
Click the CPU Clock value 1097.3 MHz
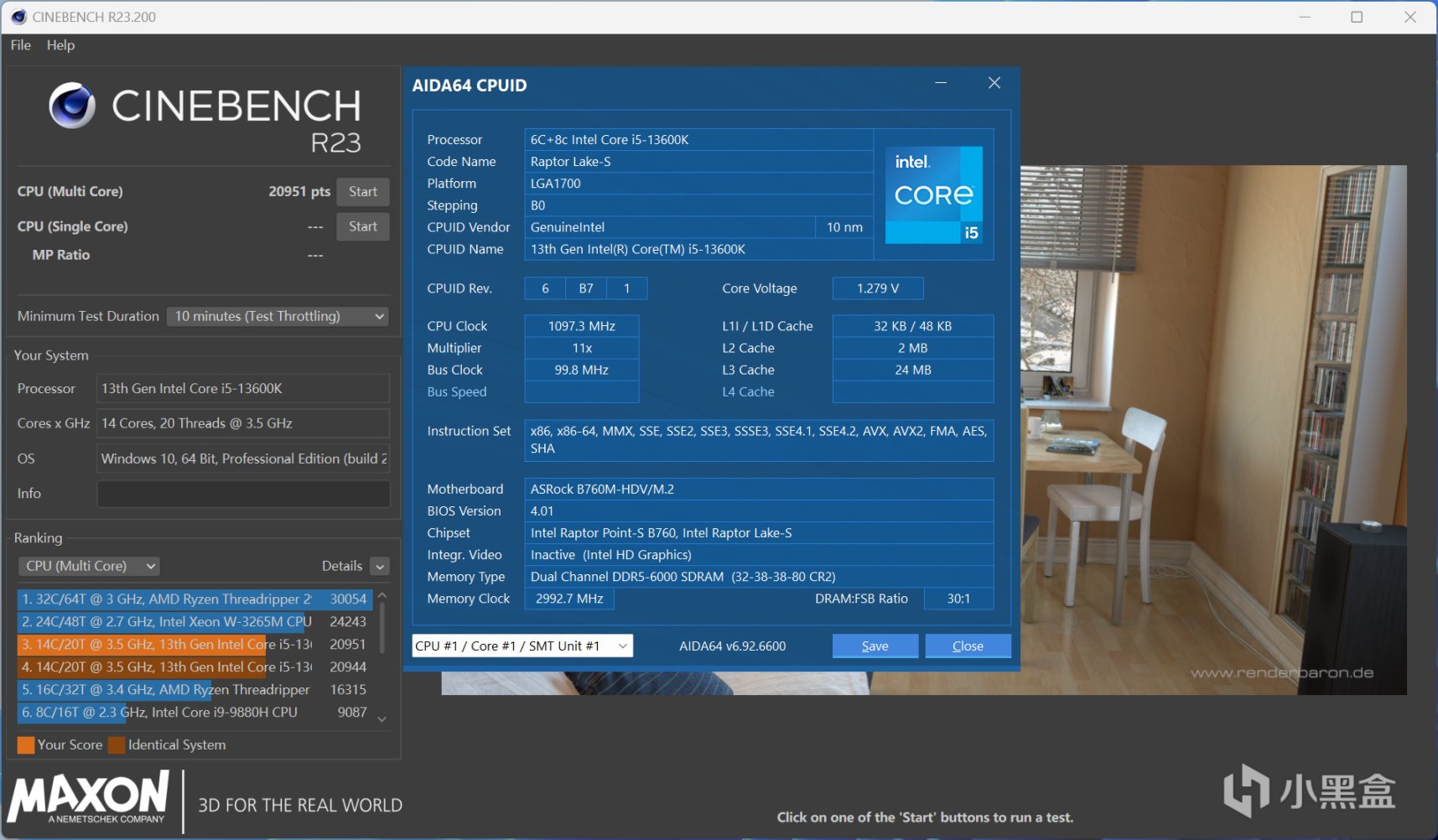[x=582, y=326]
